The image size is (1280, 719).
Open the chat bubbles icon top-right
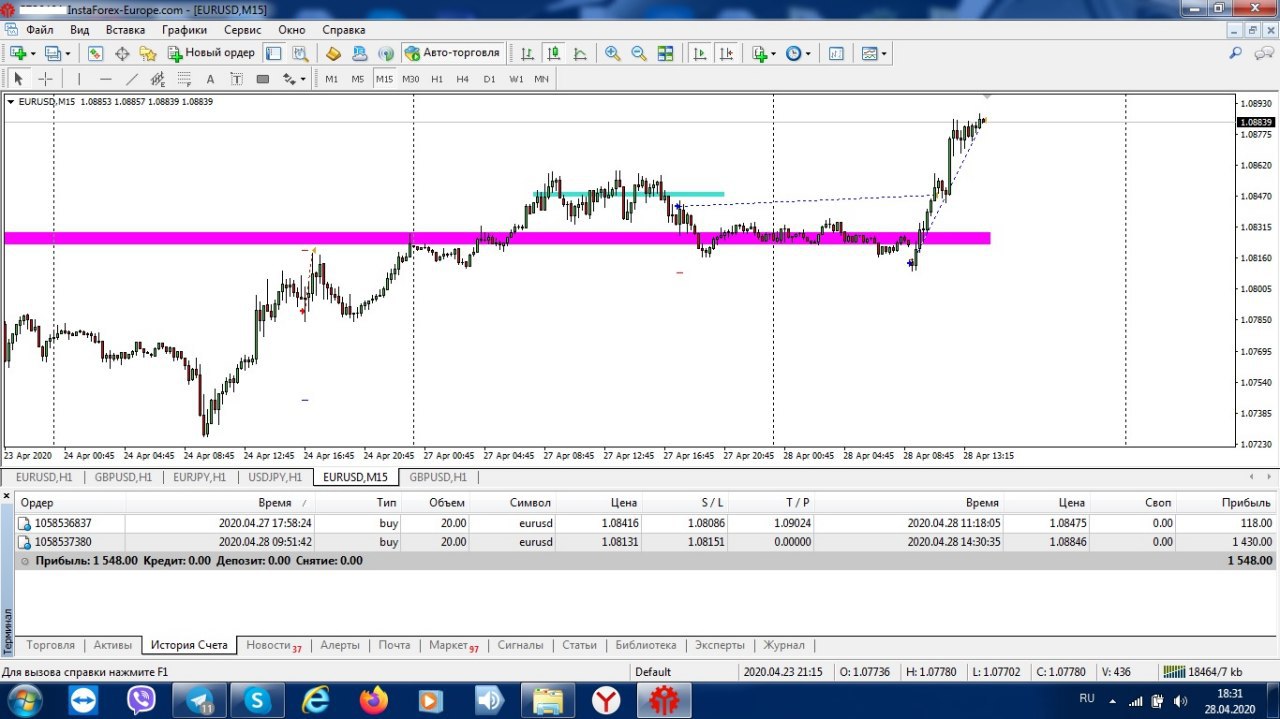1262,53
